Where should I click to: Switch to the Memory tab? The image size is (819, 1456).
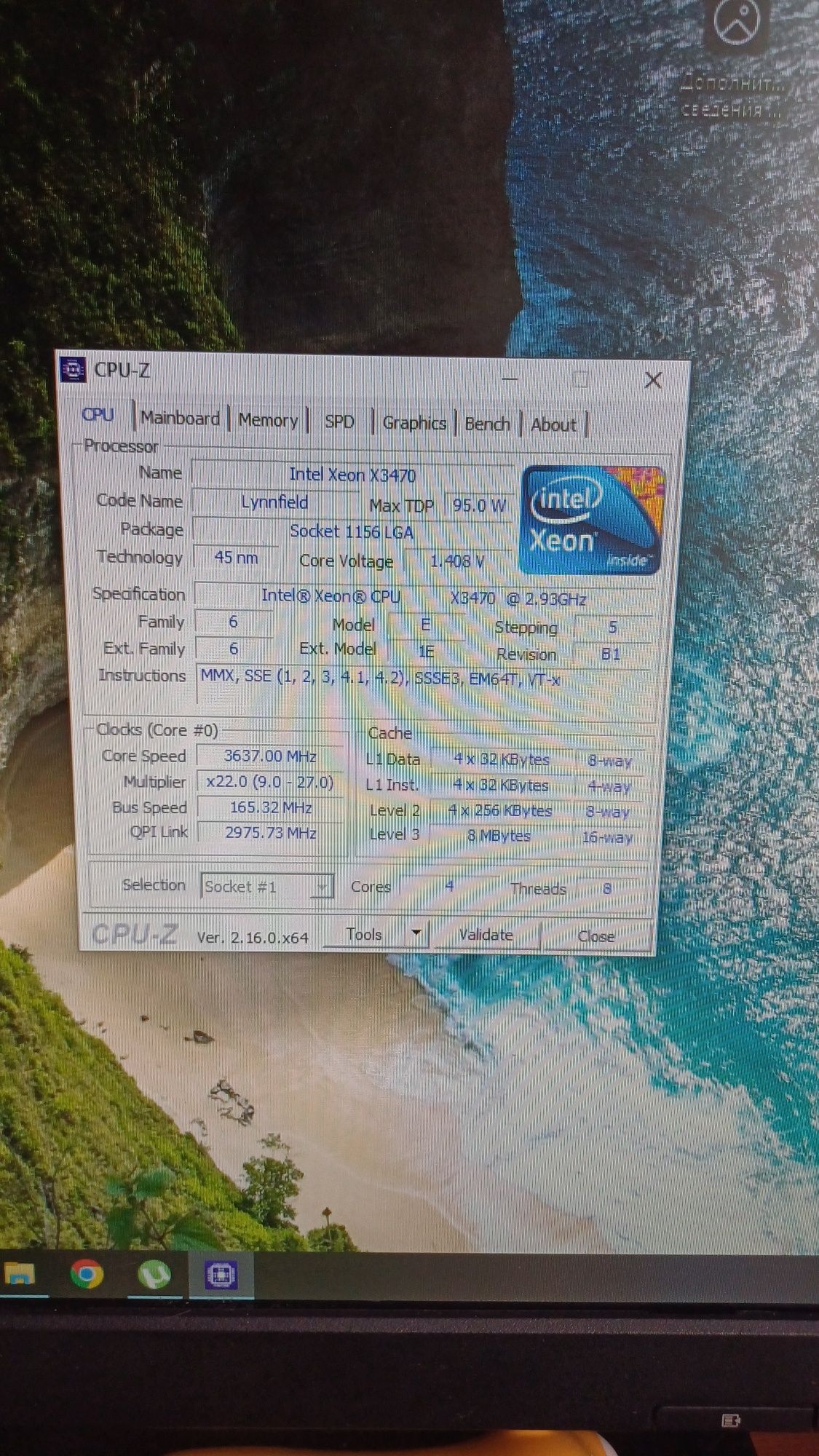(268, 420)
